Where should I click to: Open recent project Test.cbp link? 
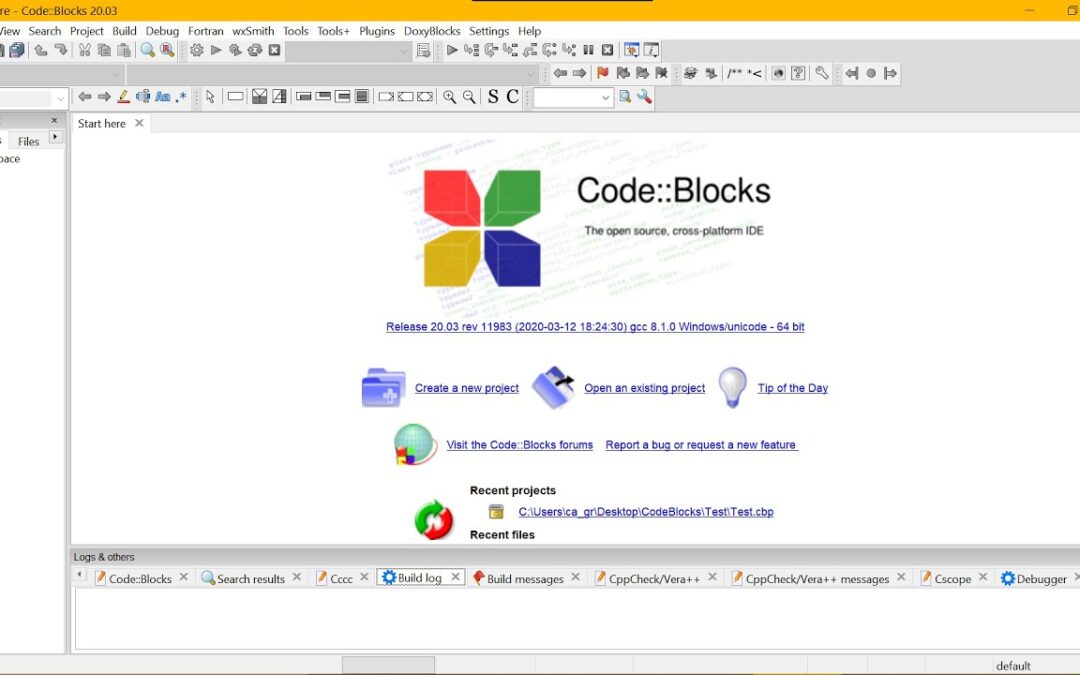click(x=645, y=512)
